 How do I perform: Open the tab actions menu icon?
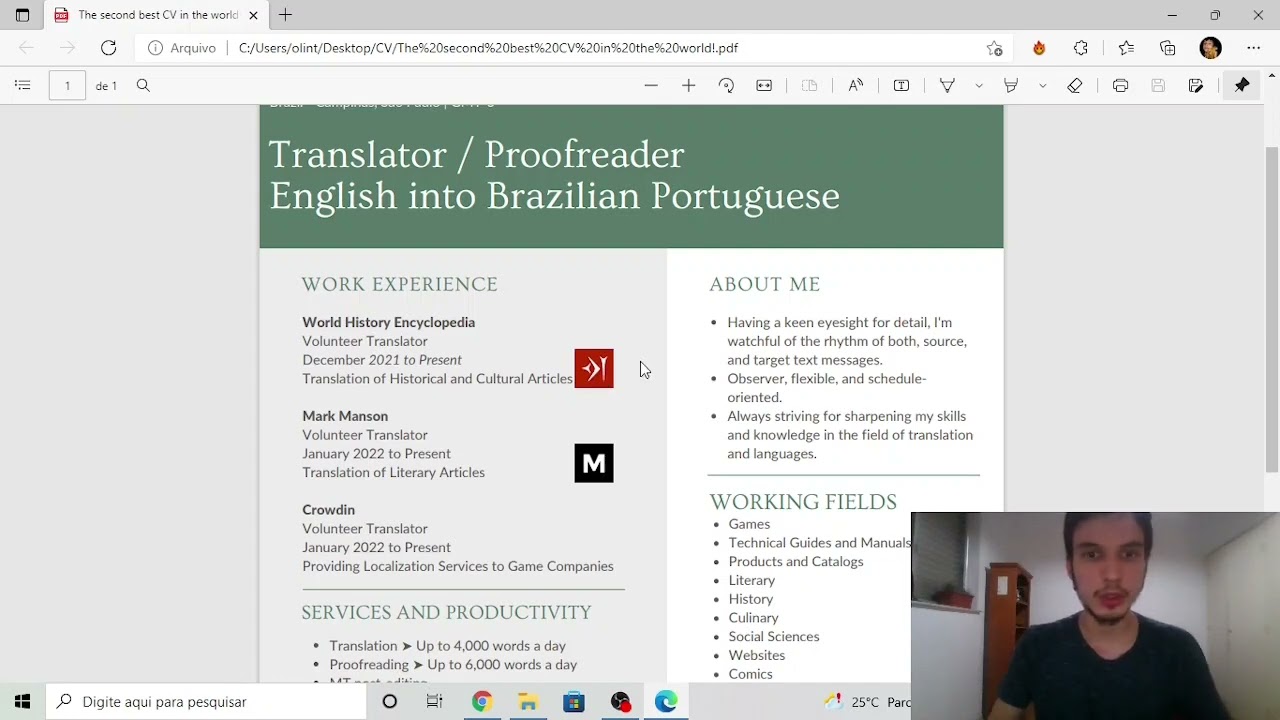(22, 15)
